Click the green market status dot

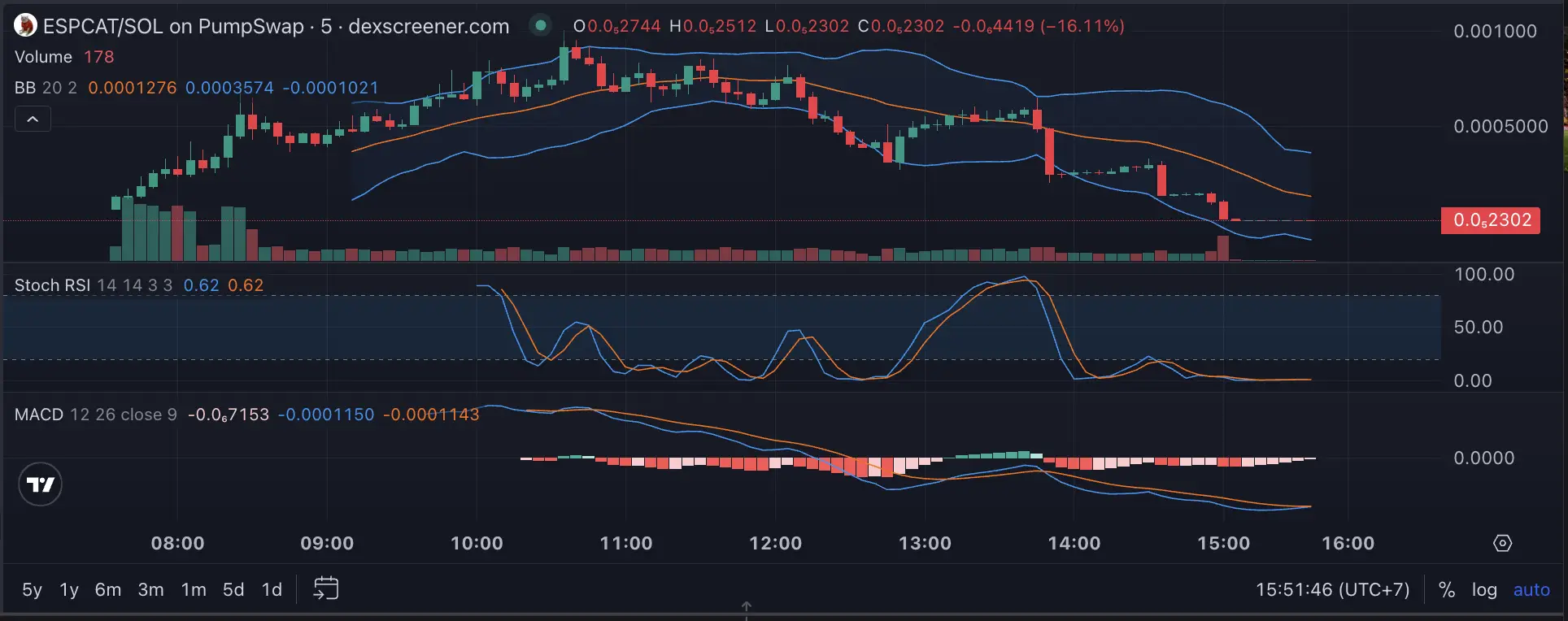pos(540,25)
